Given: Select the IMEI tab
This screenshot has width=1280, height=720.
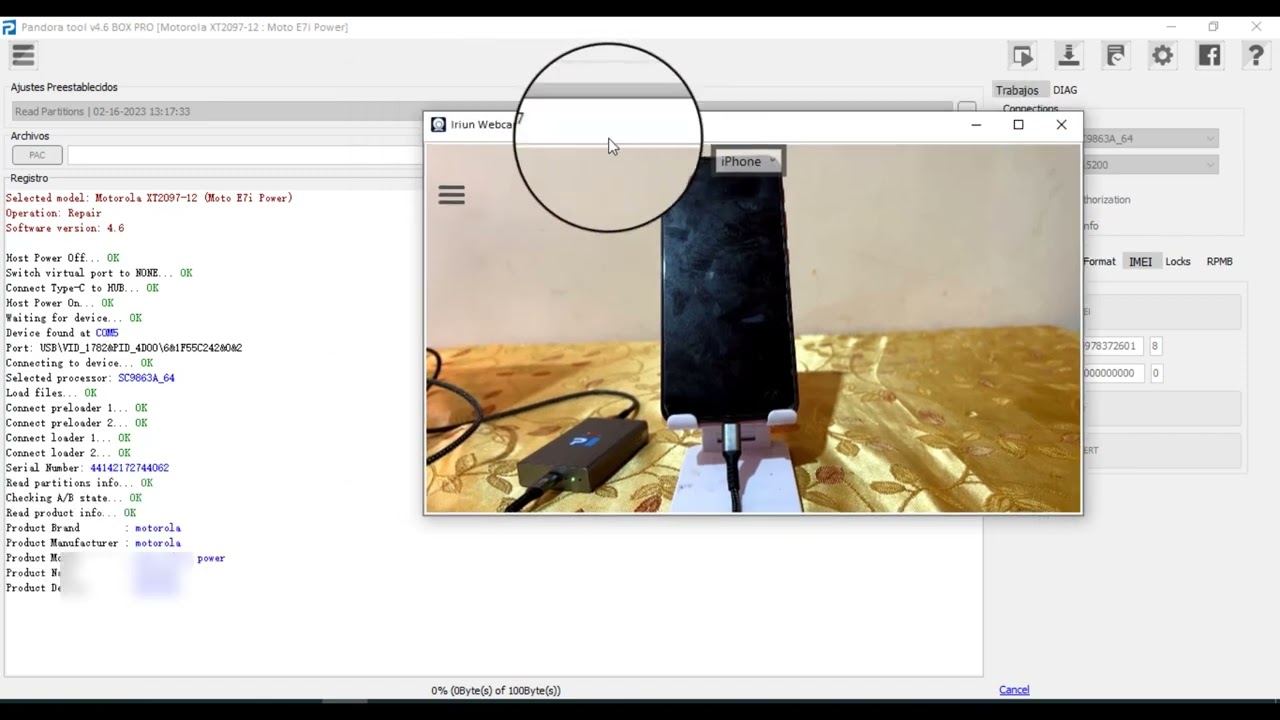Looking at the screenshot, I should click(x=1140, y=262).
